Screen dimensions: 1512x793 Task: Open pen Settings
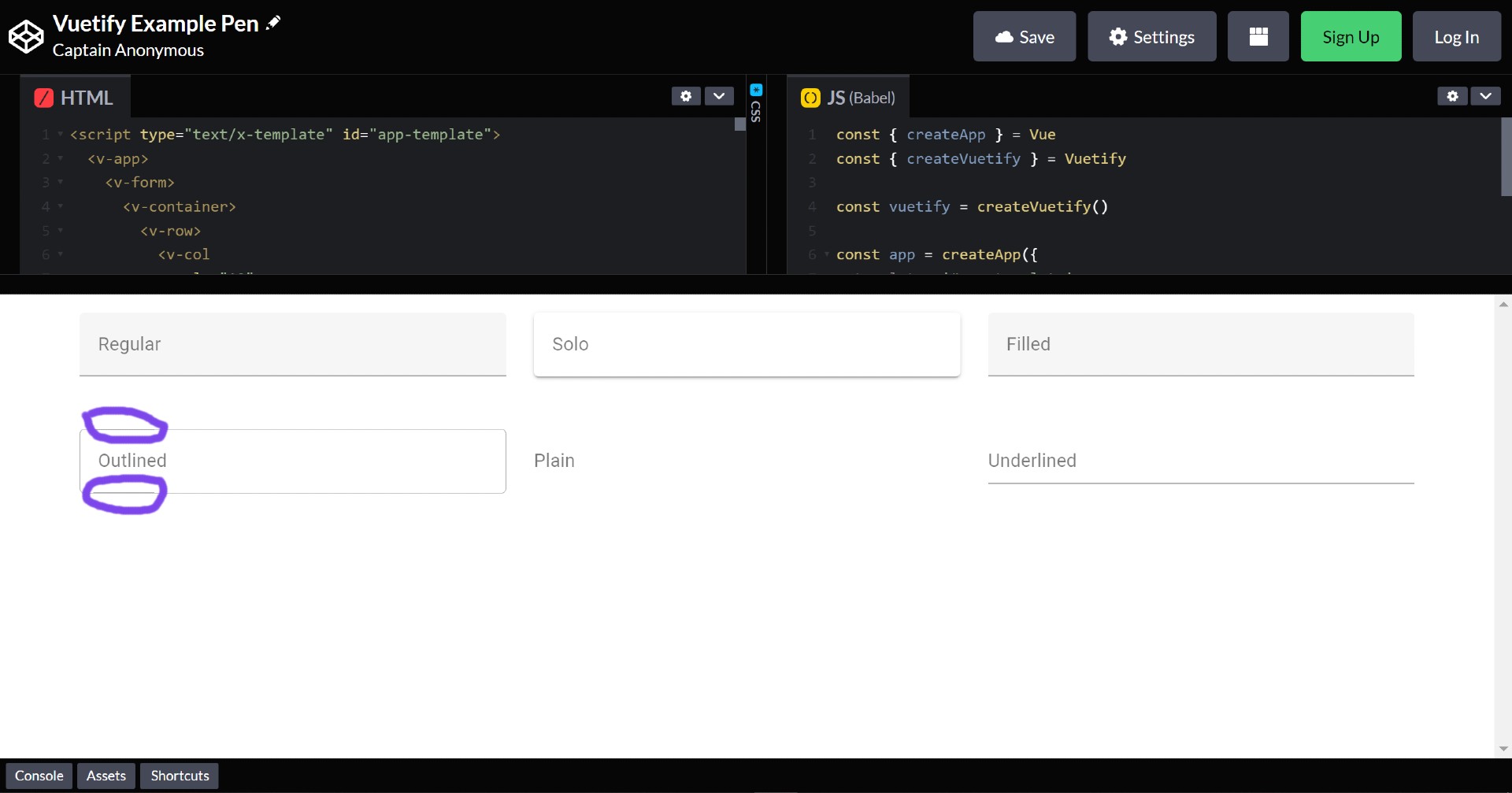[1151, 36]
